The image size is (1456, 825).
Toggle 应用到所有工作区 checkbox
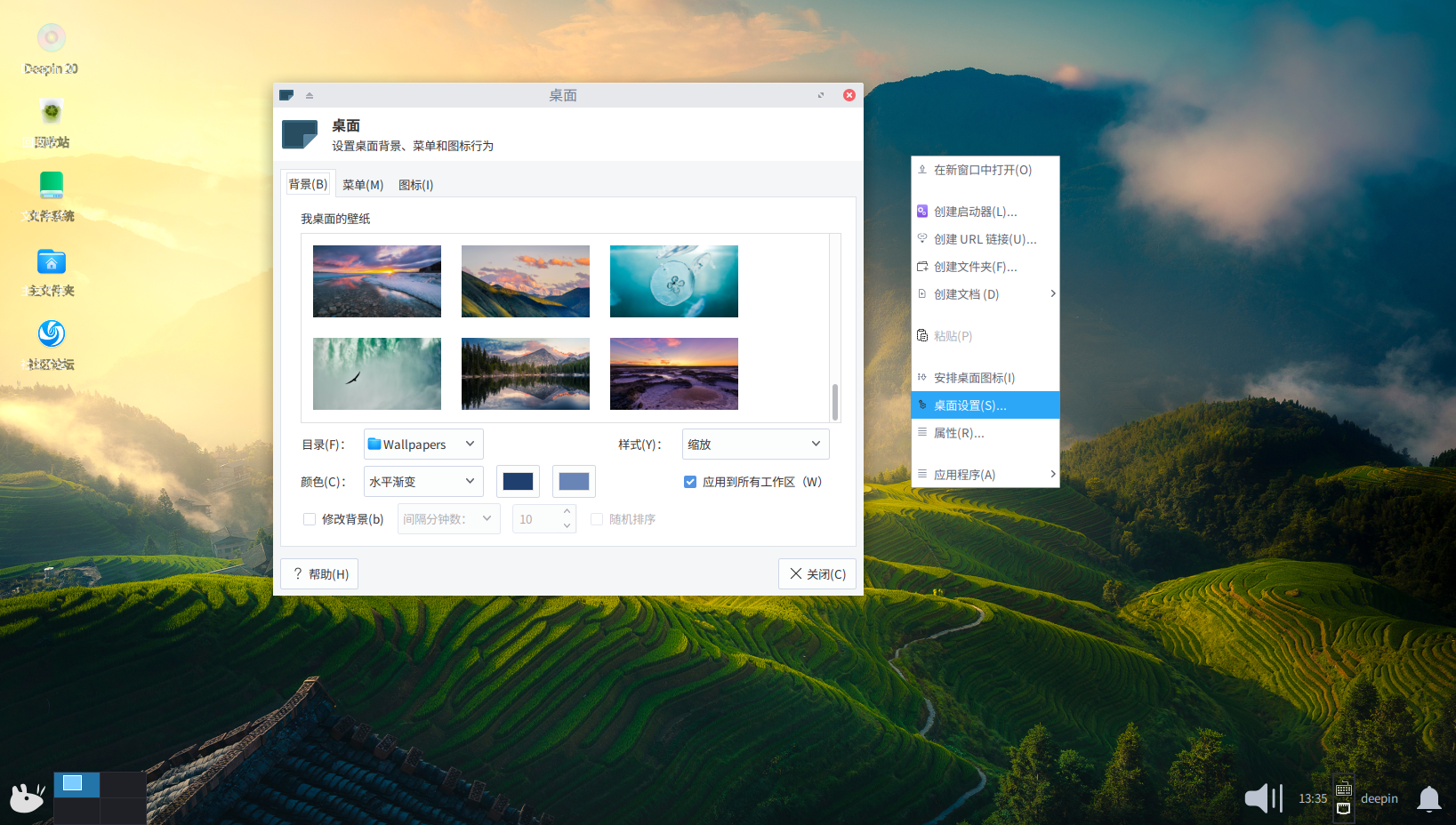(690, 482)
